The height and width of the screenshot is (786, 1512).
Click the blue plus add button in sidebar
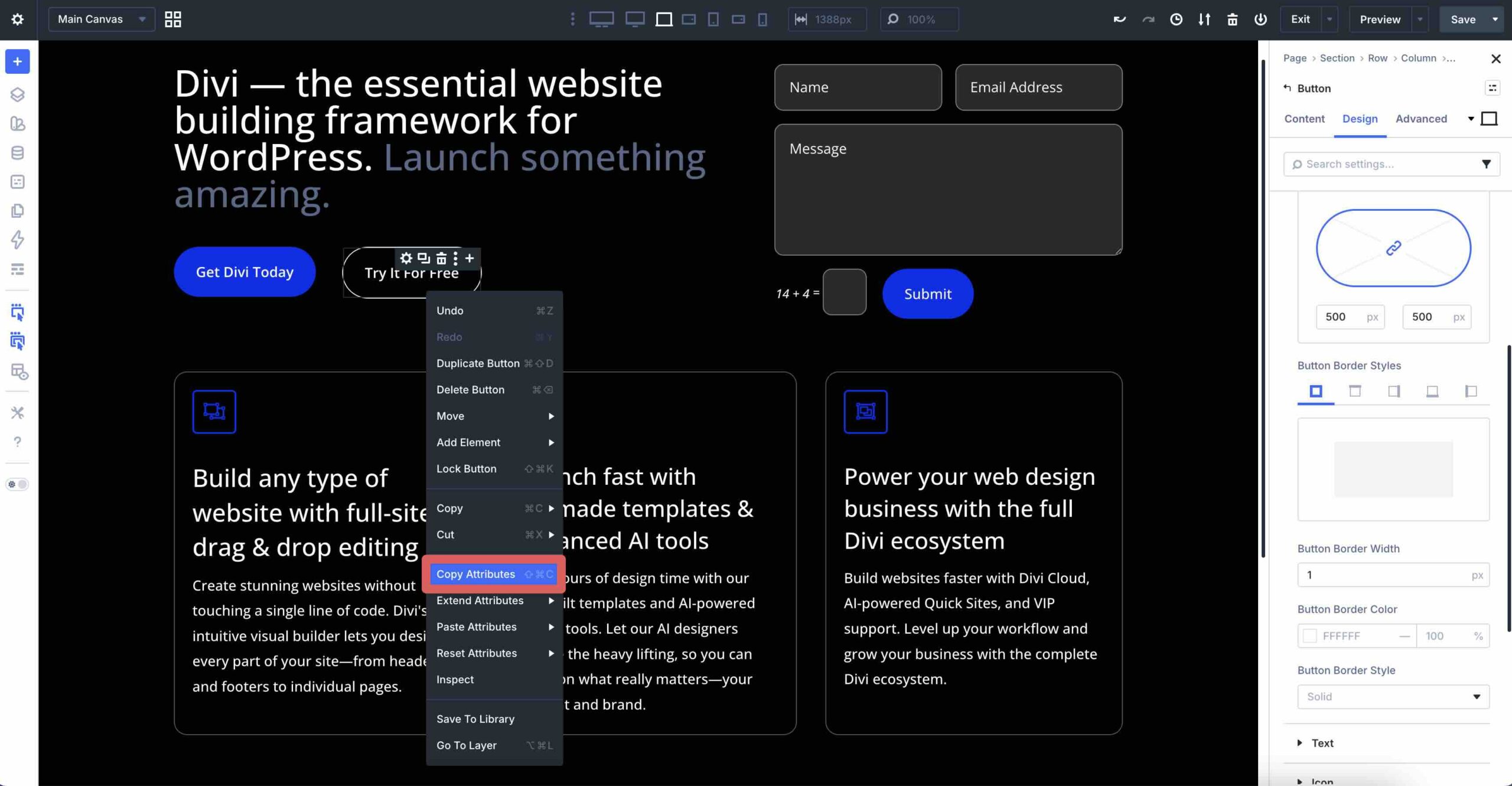[x=18, y=61]
